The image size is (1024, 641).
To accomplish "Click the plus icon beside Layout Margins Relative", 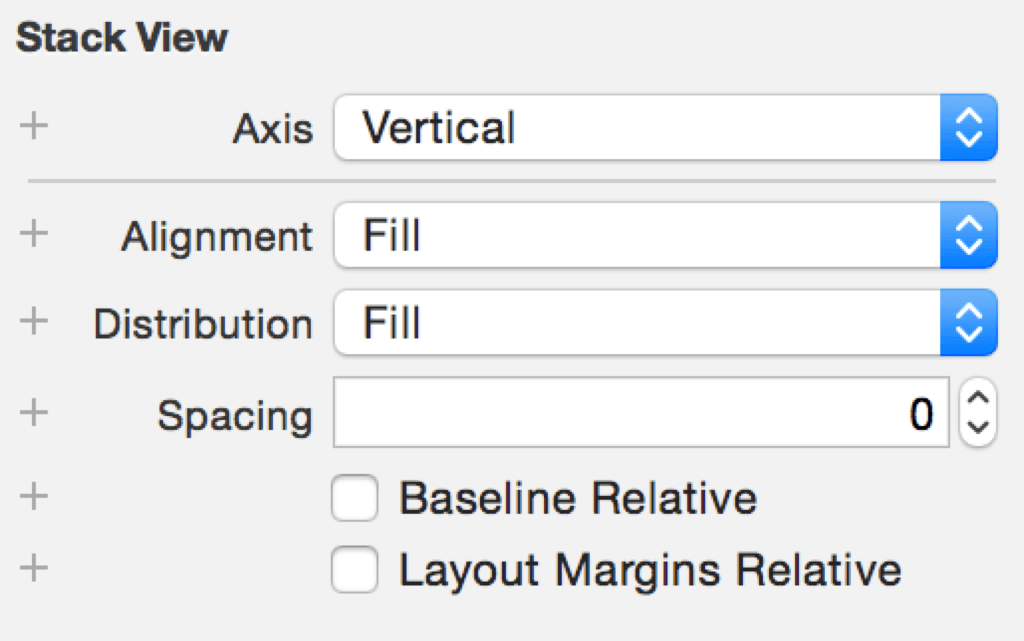I will 35,569.
